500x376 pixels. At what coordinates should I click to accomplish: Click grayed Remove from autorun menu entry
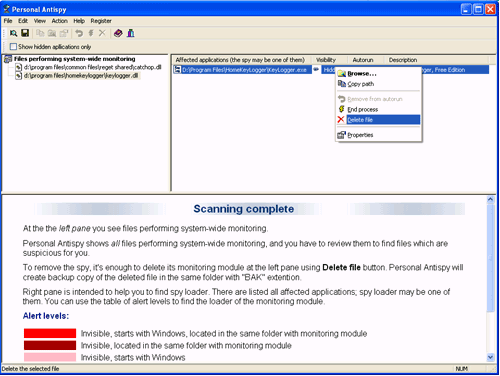379,99
